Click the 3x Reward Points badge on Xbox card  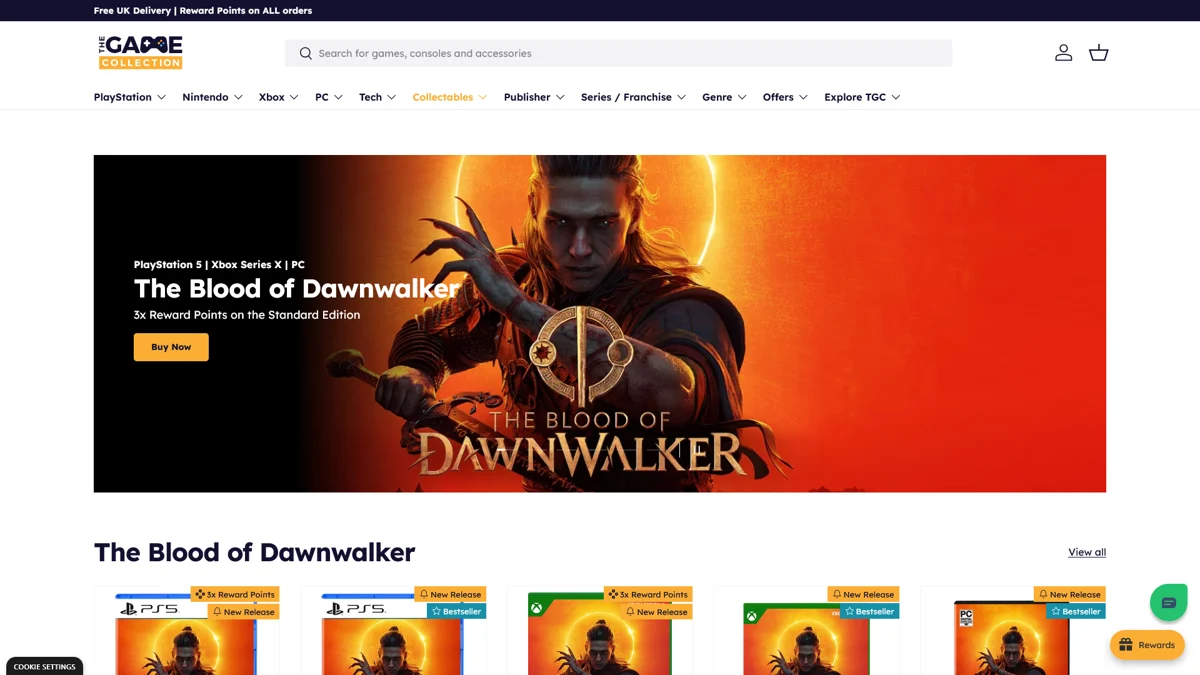coord(648,594)
